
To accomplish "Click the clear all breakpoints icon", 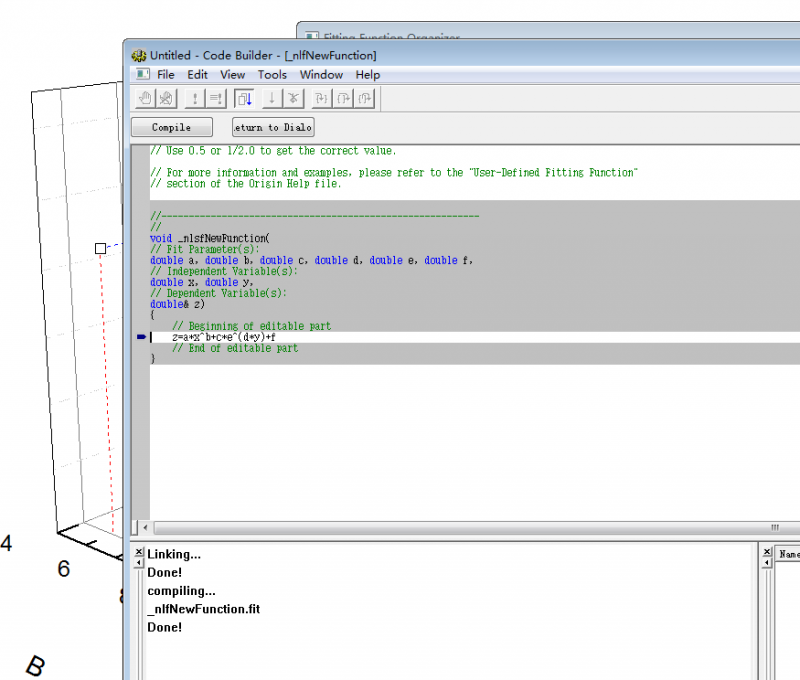I will [167, 98].
